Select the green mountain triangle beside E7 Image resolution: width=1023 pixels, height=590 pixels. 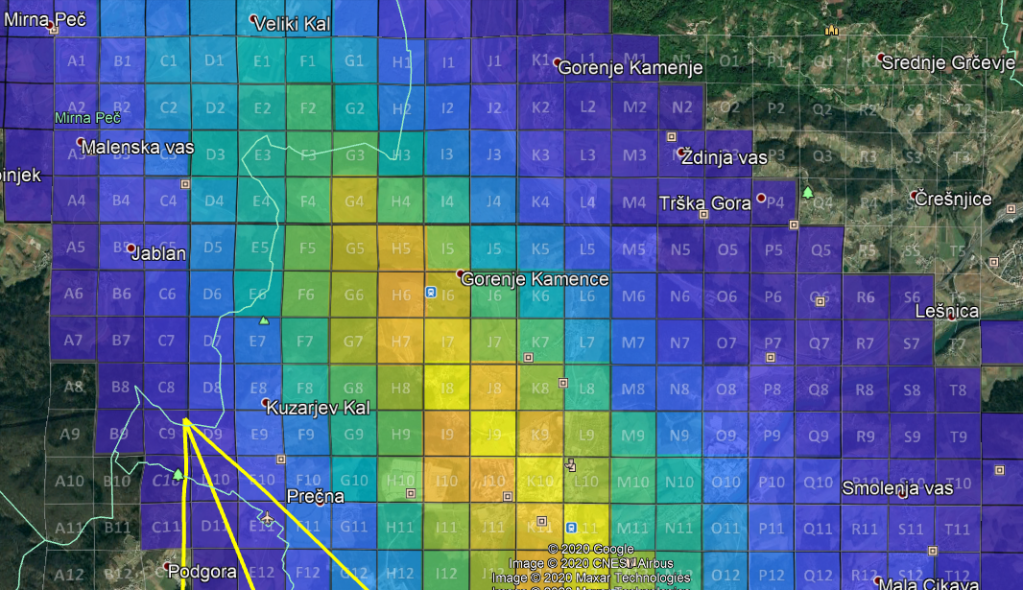(264, 320)
